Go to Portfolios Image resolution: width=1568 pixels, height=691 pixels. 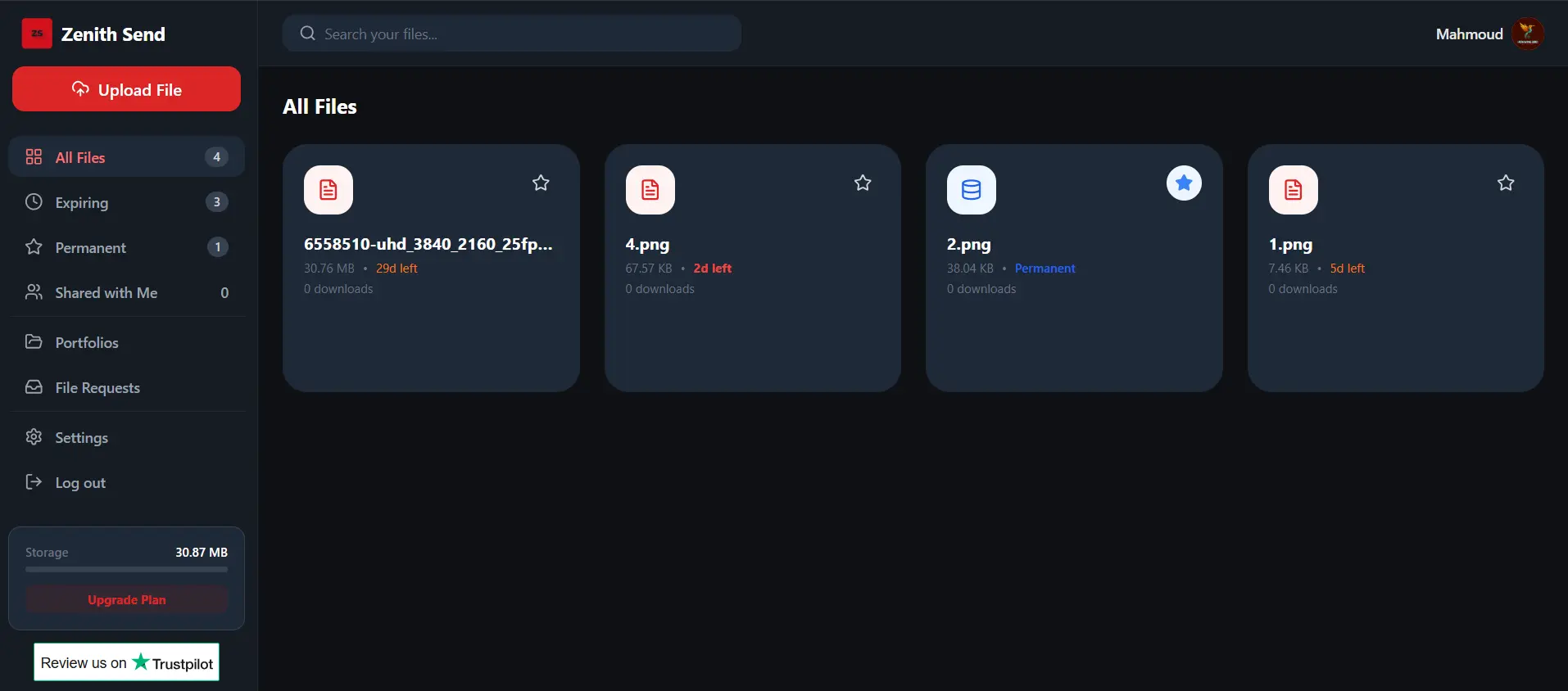126,342
